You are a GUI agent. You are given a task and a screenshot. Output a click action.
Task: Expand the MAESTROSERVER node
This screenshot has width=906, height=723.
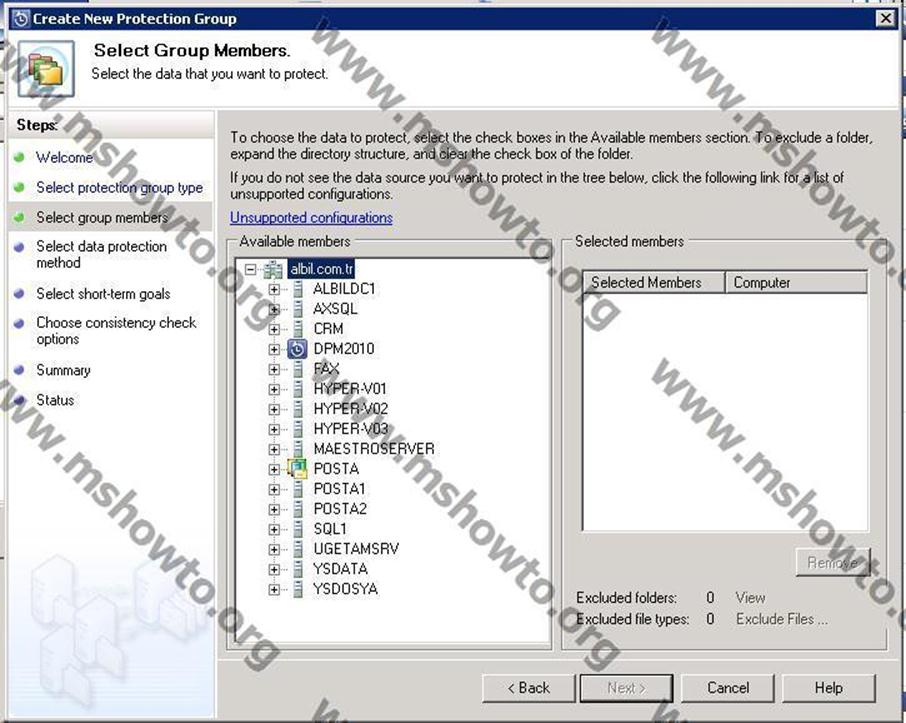(274, 449)
